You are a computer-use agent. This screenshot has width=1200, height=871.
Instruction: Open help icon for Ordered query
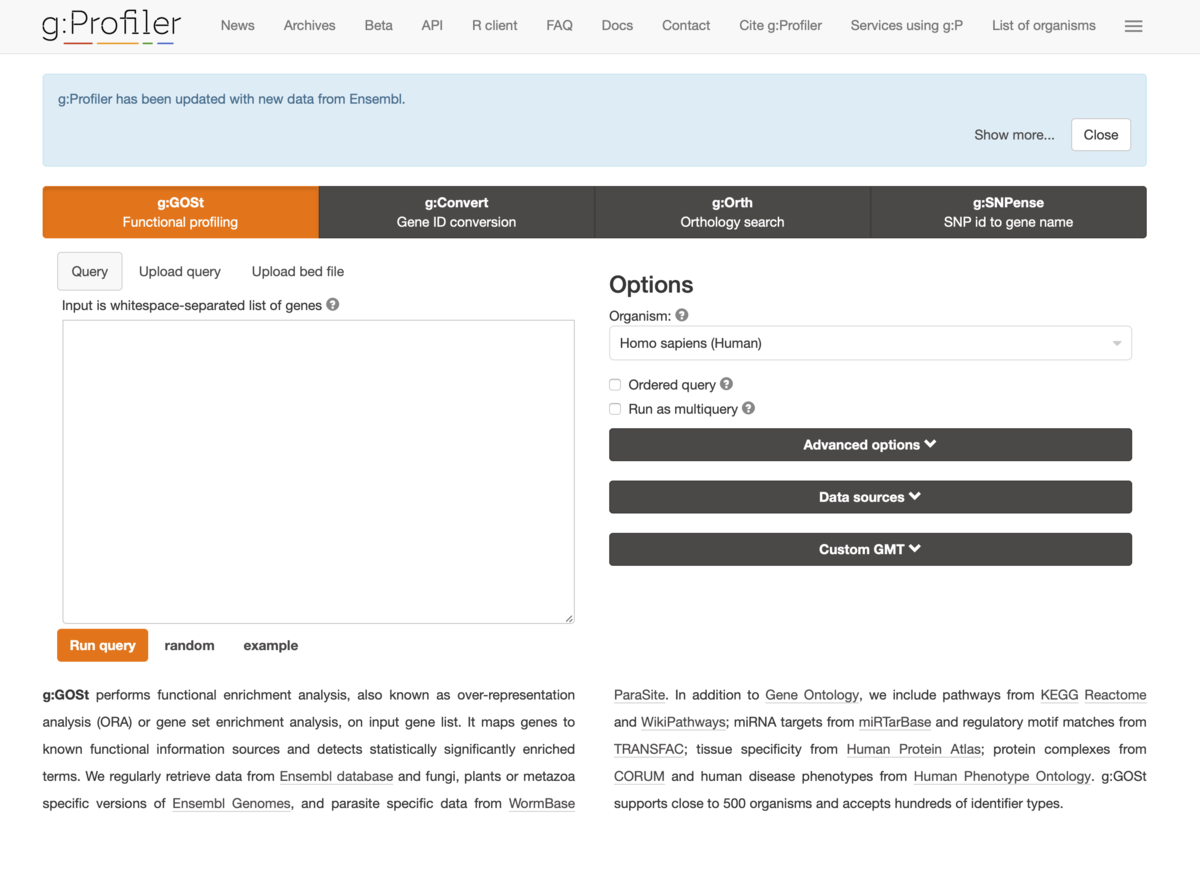click(x=727, y=384)
